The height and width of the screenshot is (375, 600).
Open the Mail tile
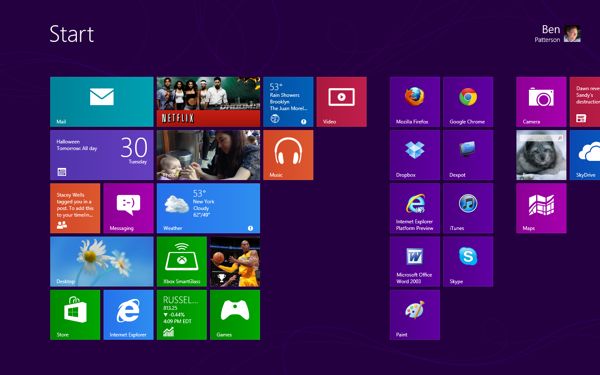pyautogui.click(x=102, y=102)
